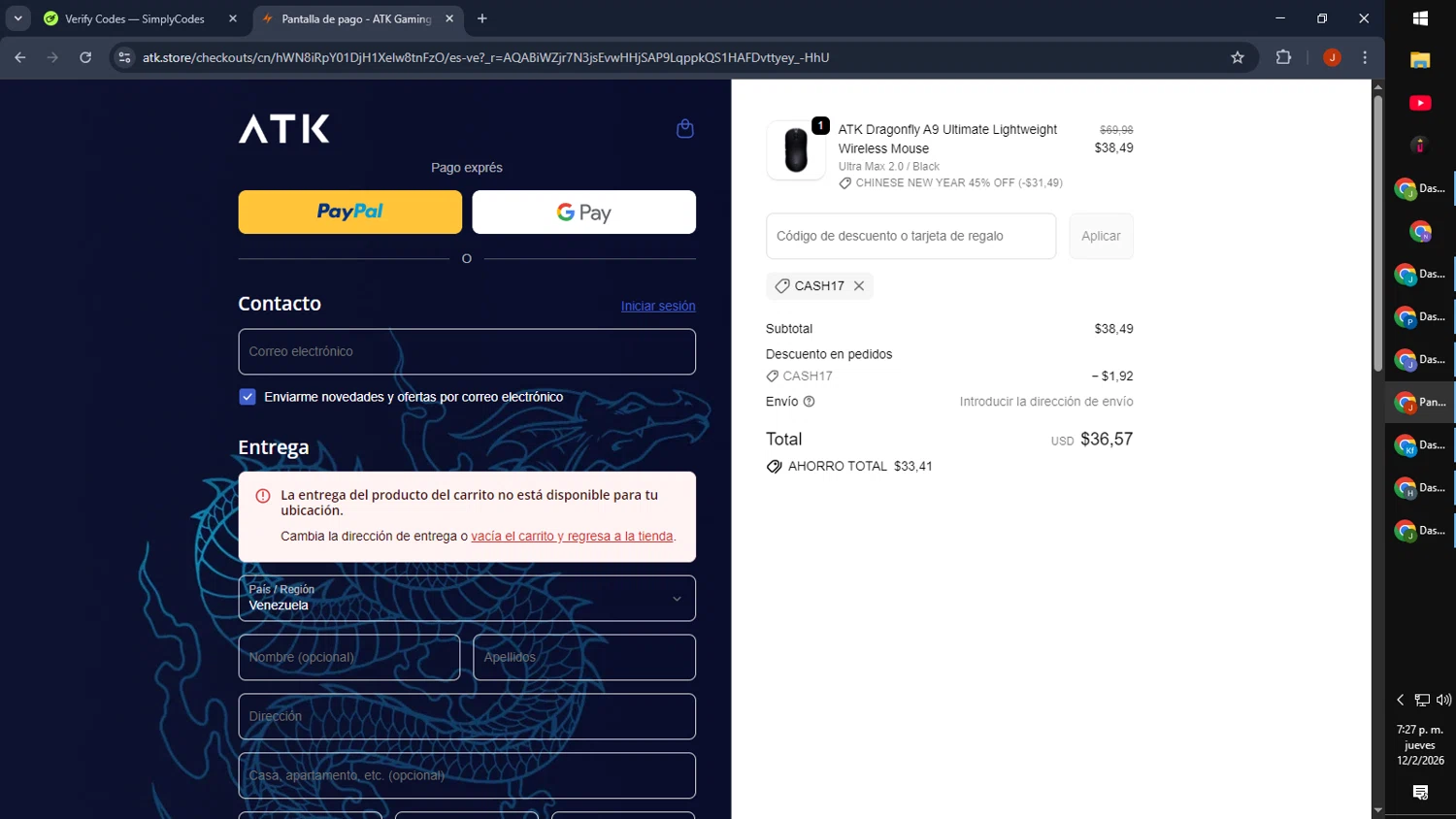Viewport: 1456px width, 819px height.
Task: Show hidden system tray icons
Action: 1401,700
